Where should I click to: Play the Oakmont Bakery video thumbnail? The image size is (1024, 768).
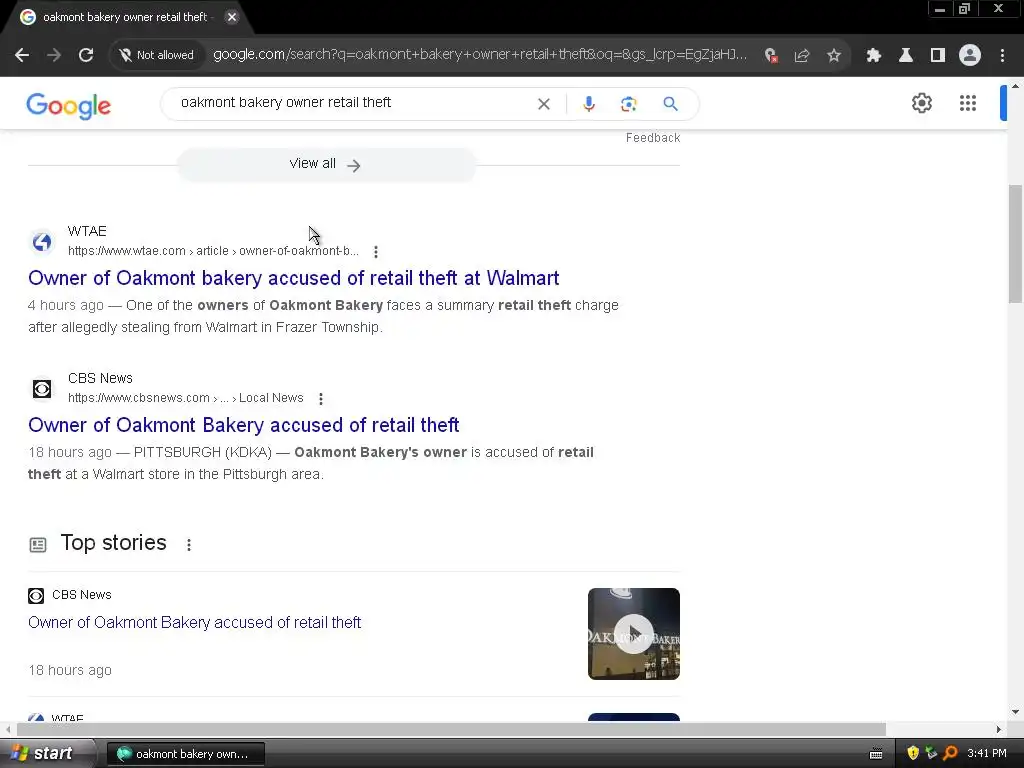point(633,633)
